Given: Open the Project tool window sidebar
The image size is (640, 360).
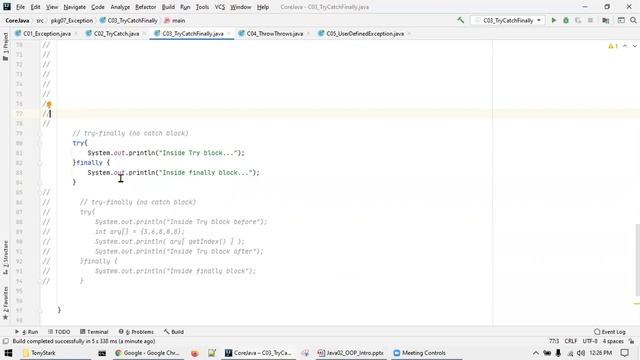Looking at the screenshot, I should [x=5, y=46].
